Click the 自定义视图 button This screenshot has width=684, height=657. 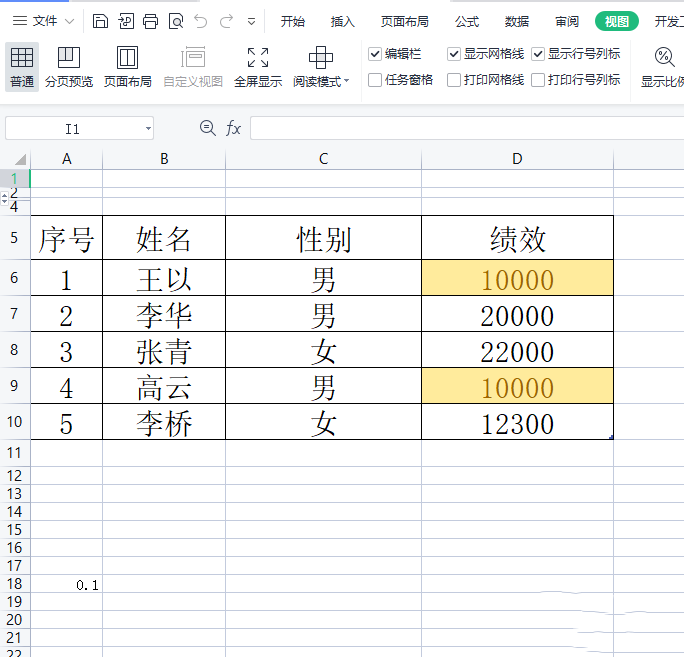tap(193, 67)
